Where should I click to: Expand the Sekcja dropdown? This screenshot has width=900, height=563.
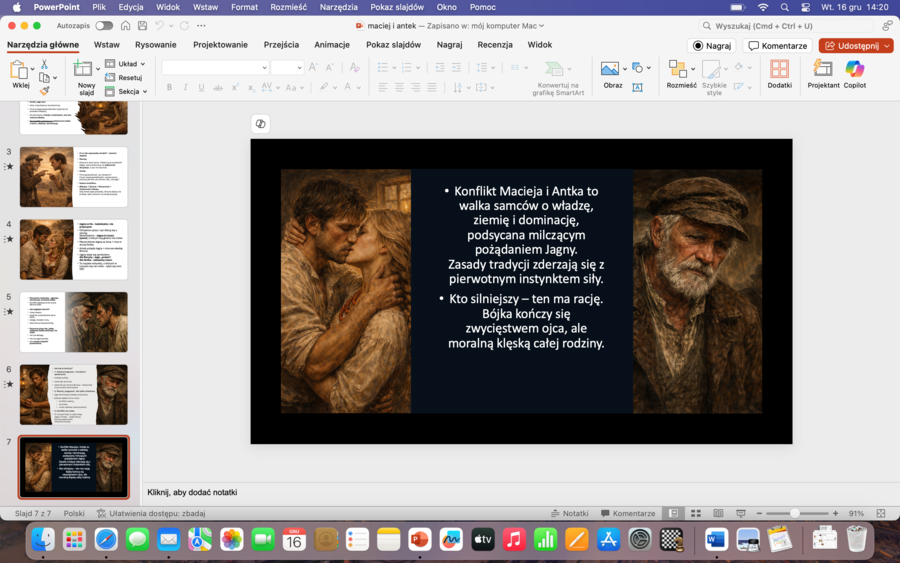[x=127, y=91]
